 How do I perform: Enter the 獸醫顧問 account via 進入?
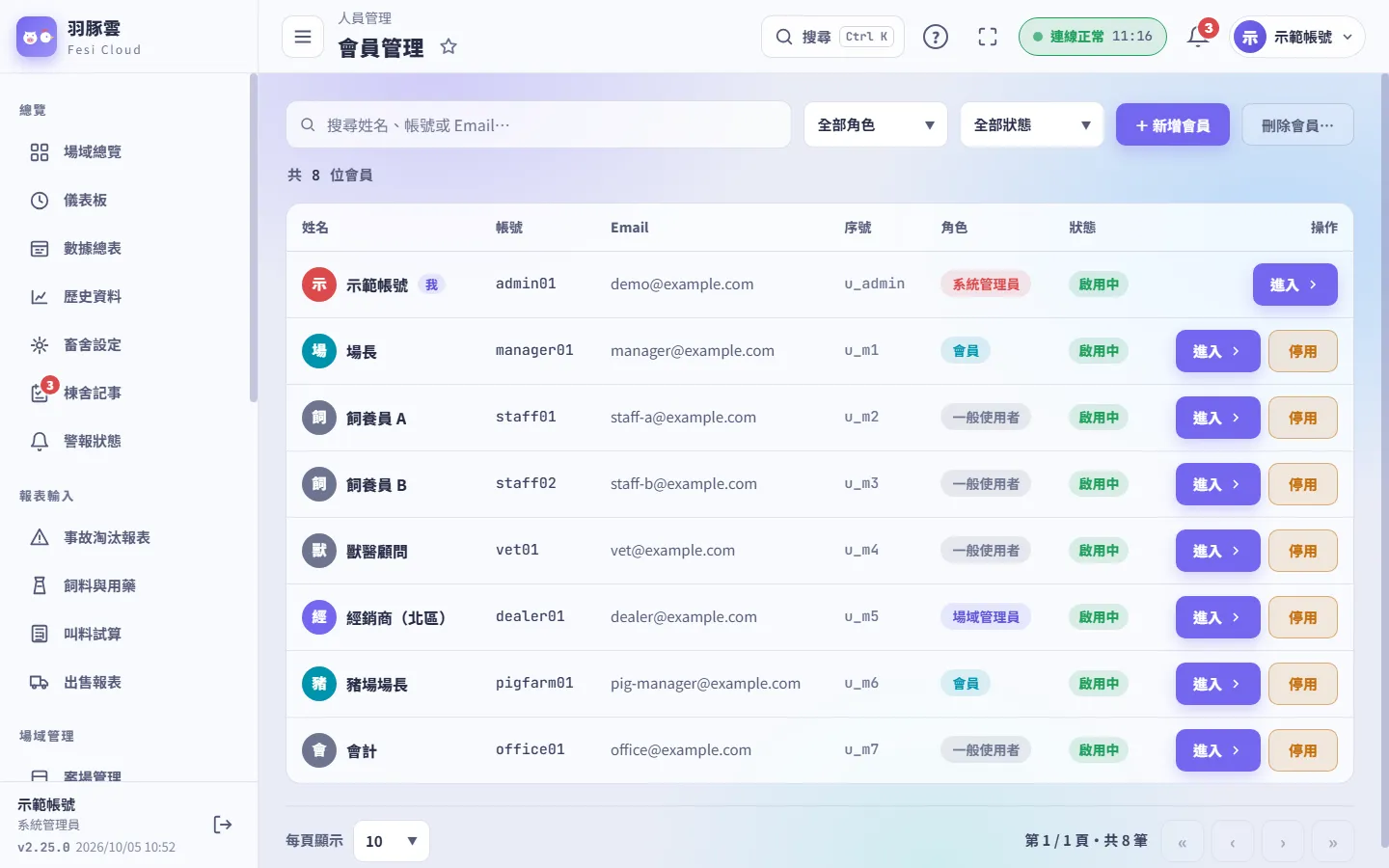coord(1217,551)
